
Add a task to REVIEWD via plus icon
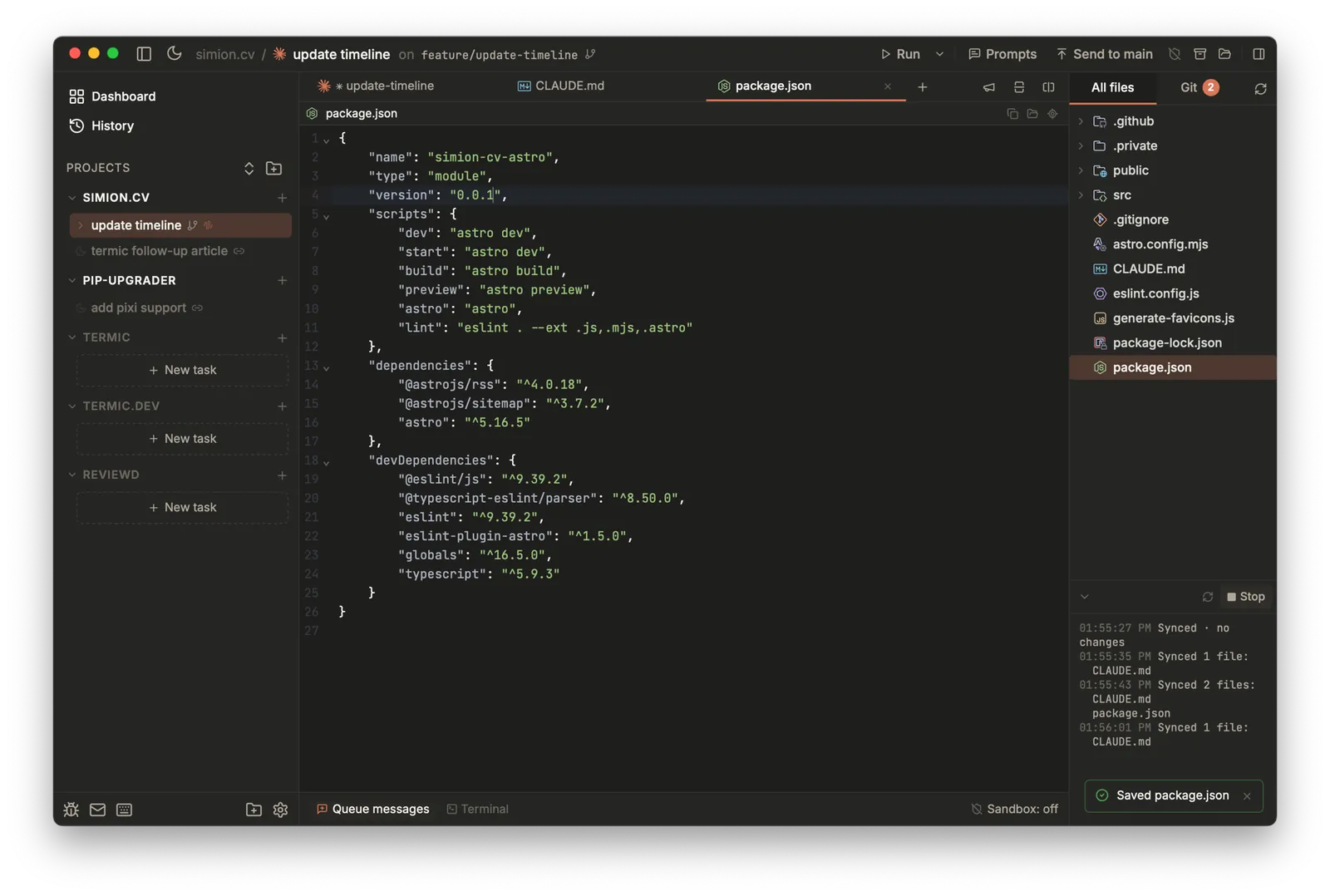coord(282,475)
